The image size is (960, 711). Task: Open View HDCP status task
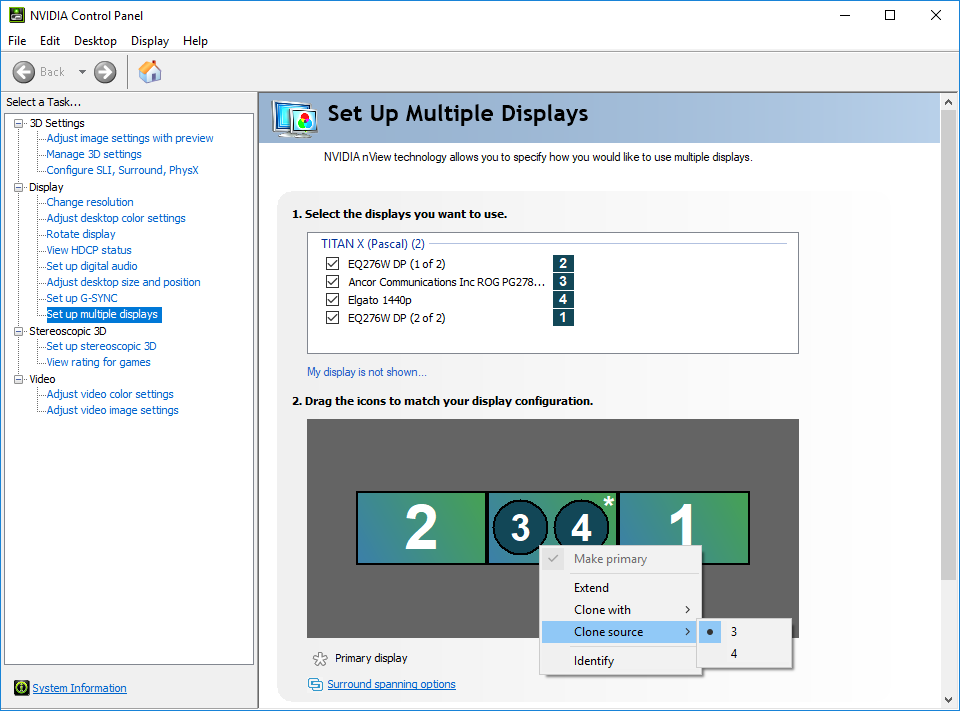coord(89,250)
